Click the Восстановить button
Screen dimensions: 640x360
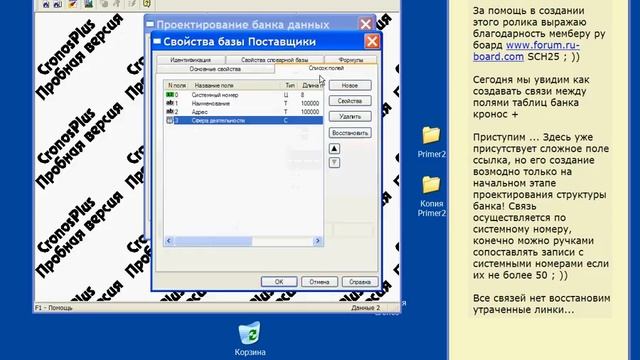(x=350, y=133)
